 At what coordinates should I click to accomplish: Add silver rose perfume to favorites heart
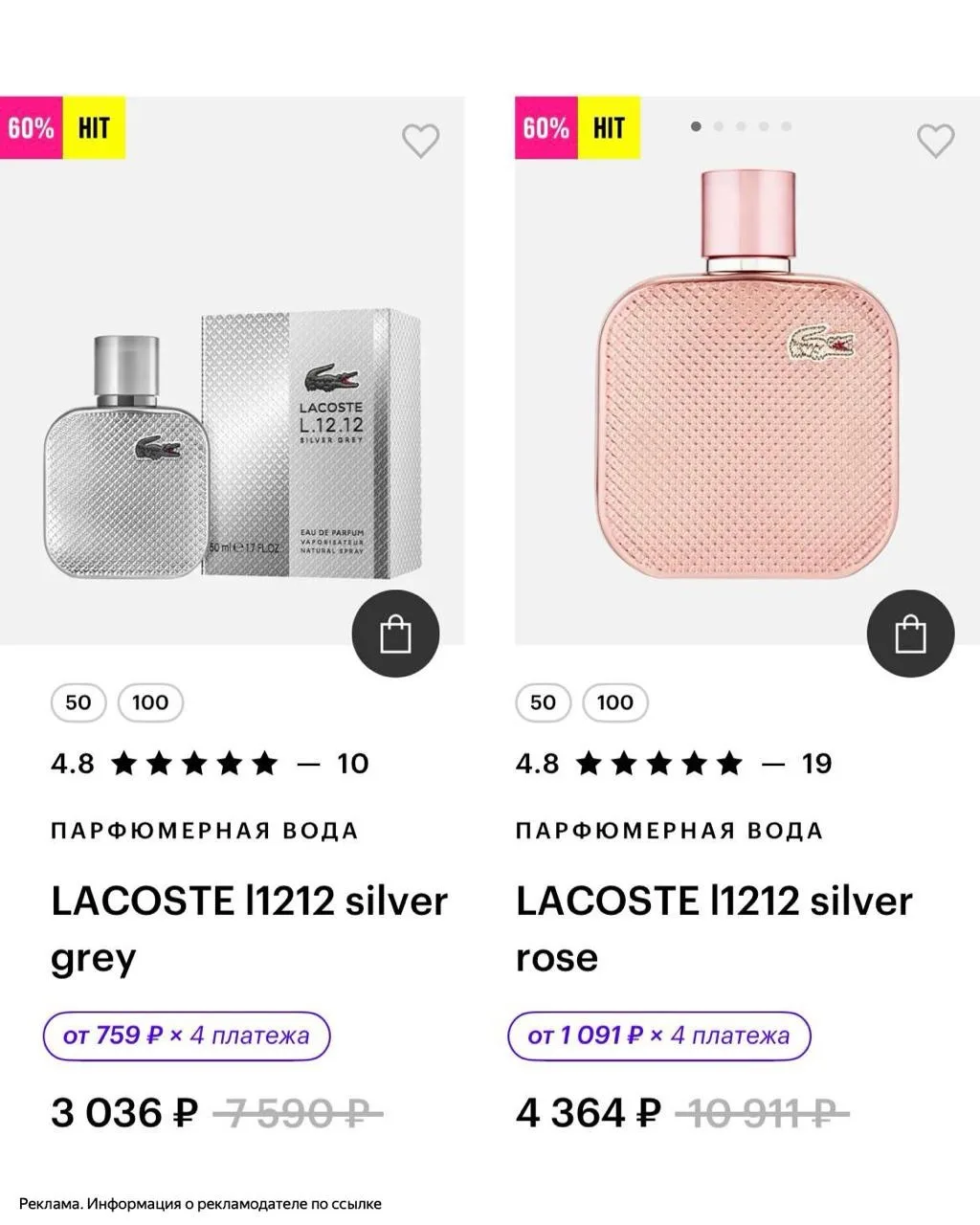(936, 141)
